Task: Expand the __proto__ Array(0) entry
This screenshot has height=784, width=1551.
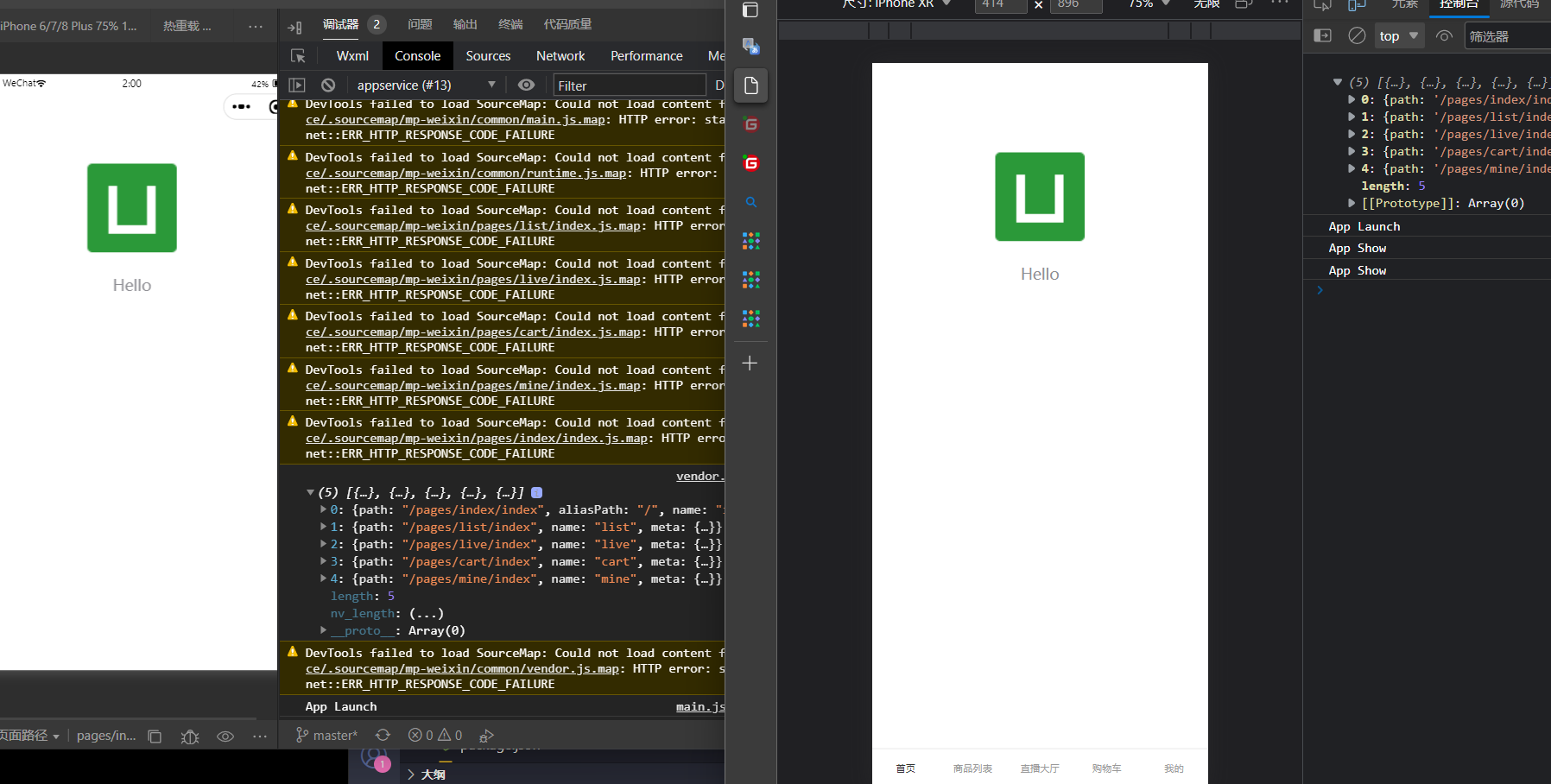Action: coord(323,630)
